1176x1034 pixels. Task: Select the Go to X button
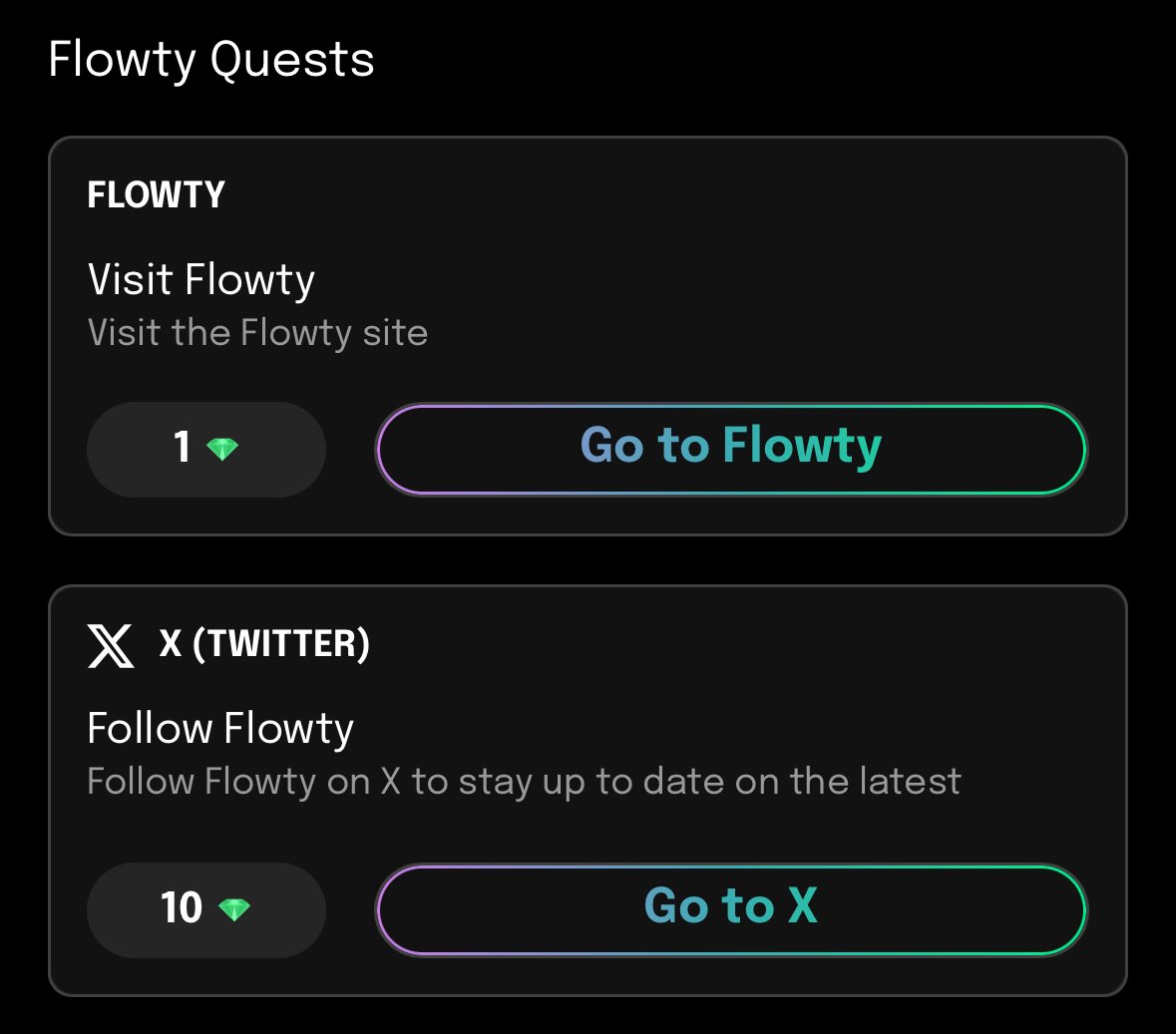click(731, 909)
